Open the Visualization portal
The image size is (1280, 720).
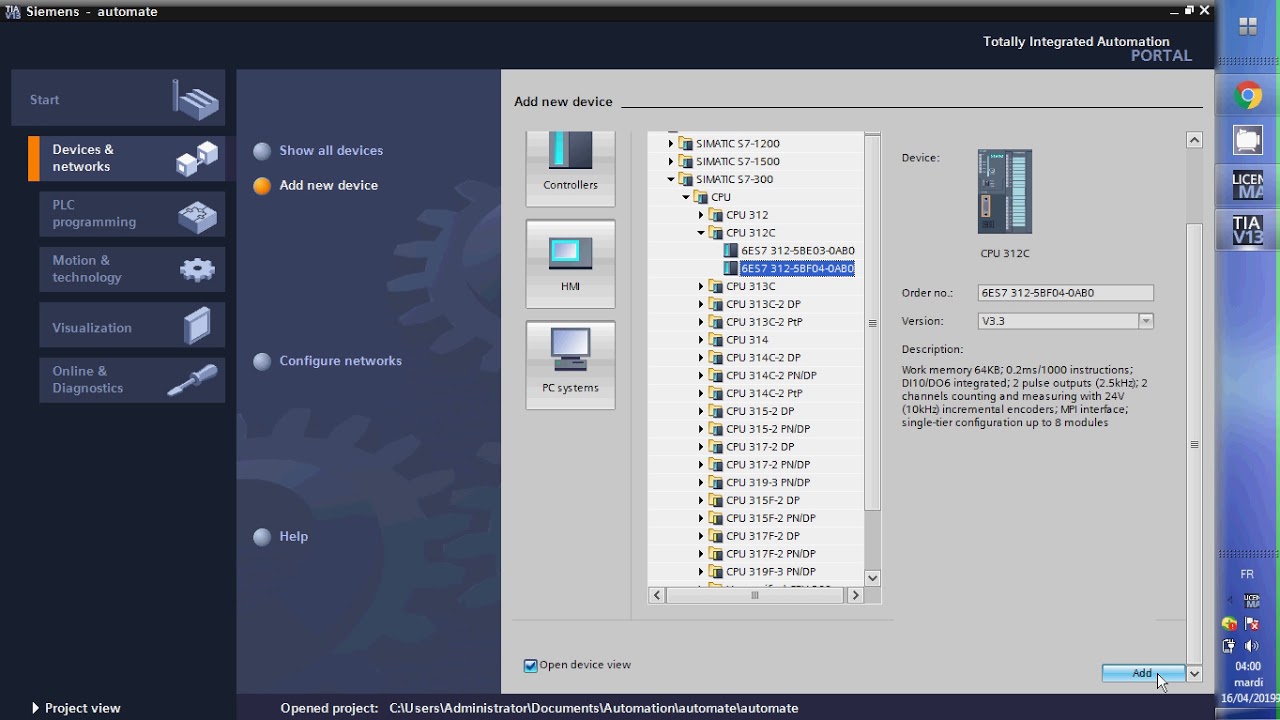(x=132, y=327)
